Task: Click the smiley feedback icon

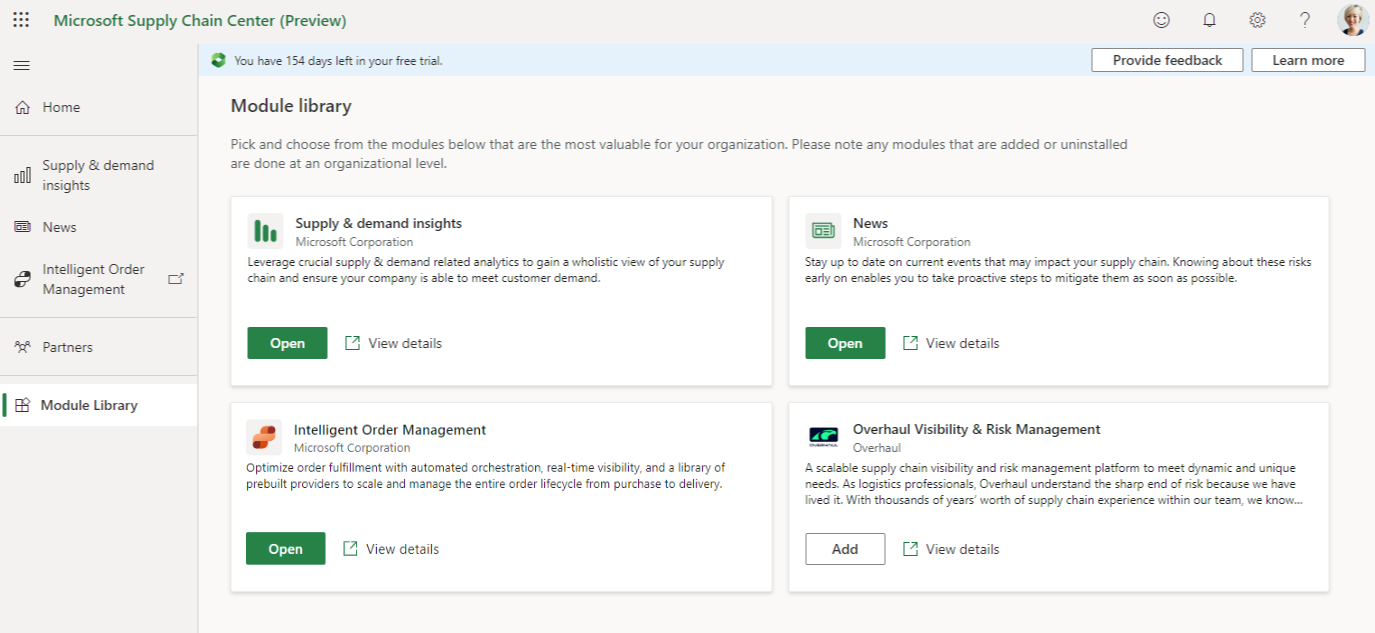Action: 1161,20
